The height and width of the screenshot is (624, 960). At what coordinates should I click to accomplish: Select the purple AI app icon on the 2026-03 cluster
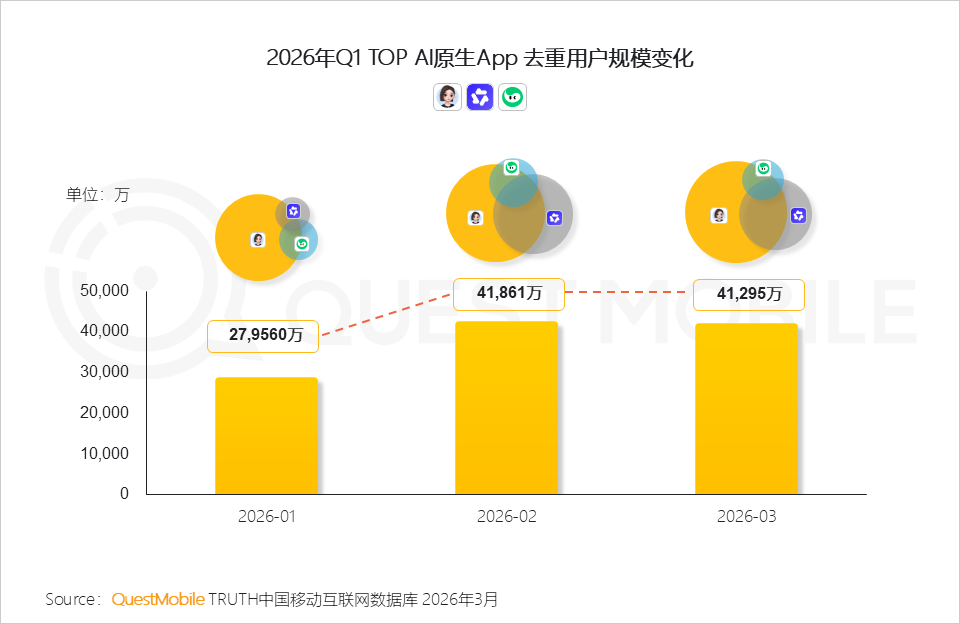(x=798, y=214)
